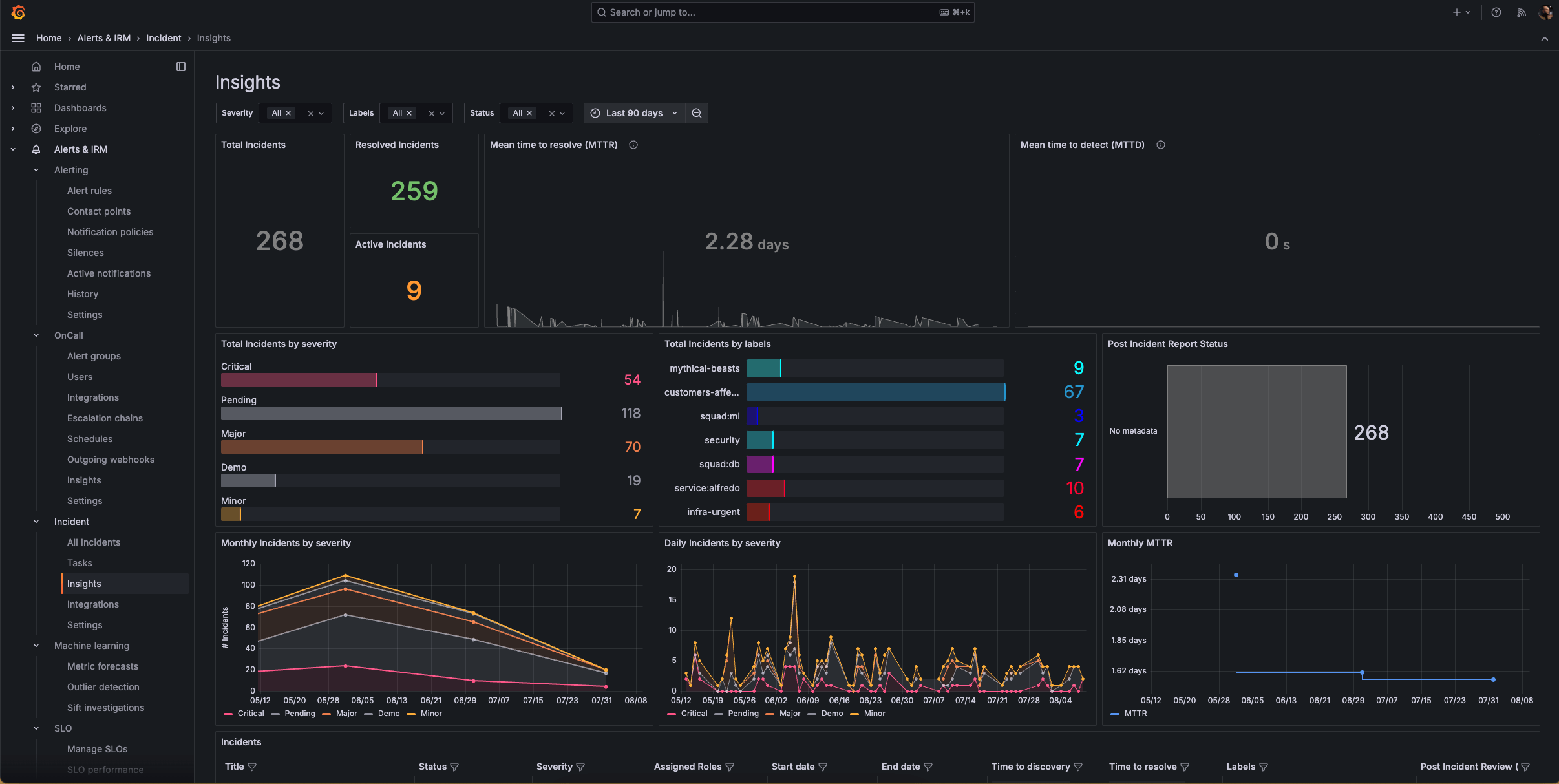Open the Grafana home logo
Image resolution: width=1559 pixels, height=784 pixels.
tap(19, 12)
